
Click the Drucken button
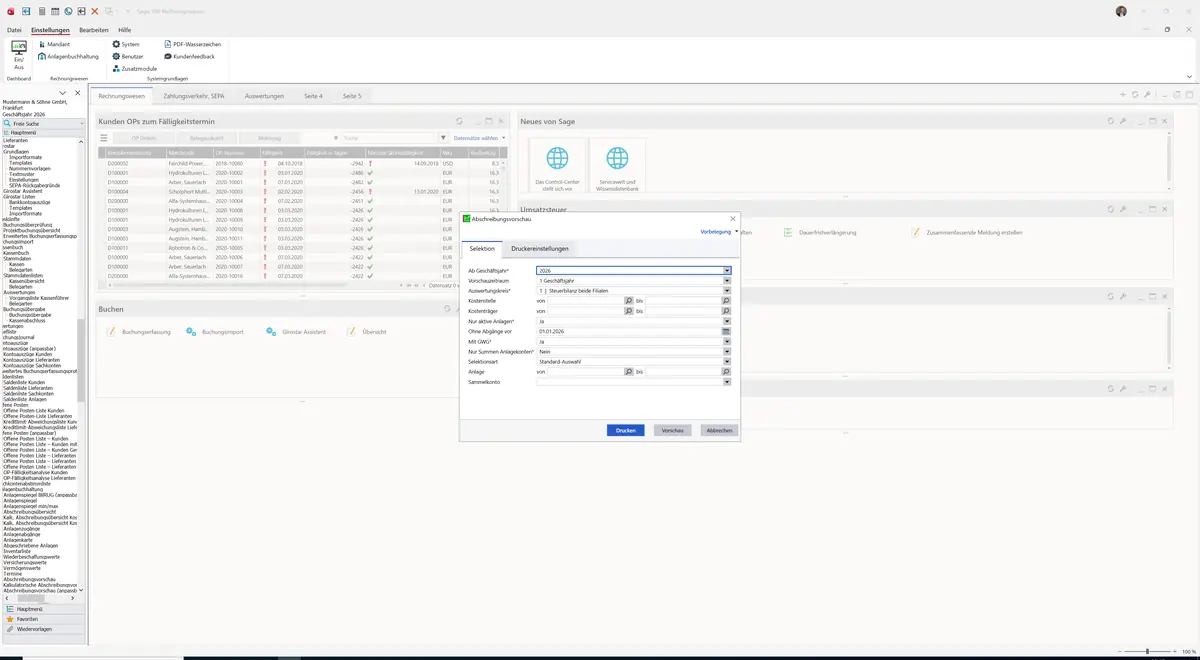click(626, 430)
